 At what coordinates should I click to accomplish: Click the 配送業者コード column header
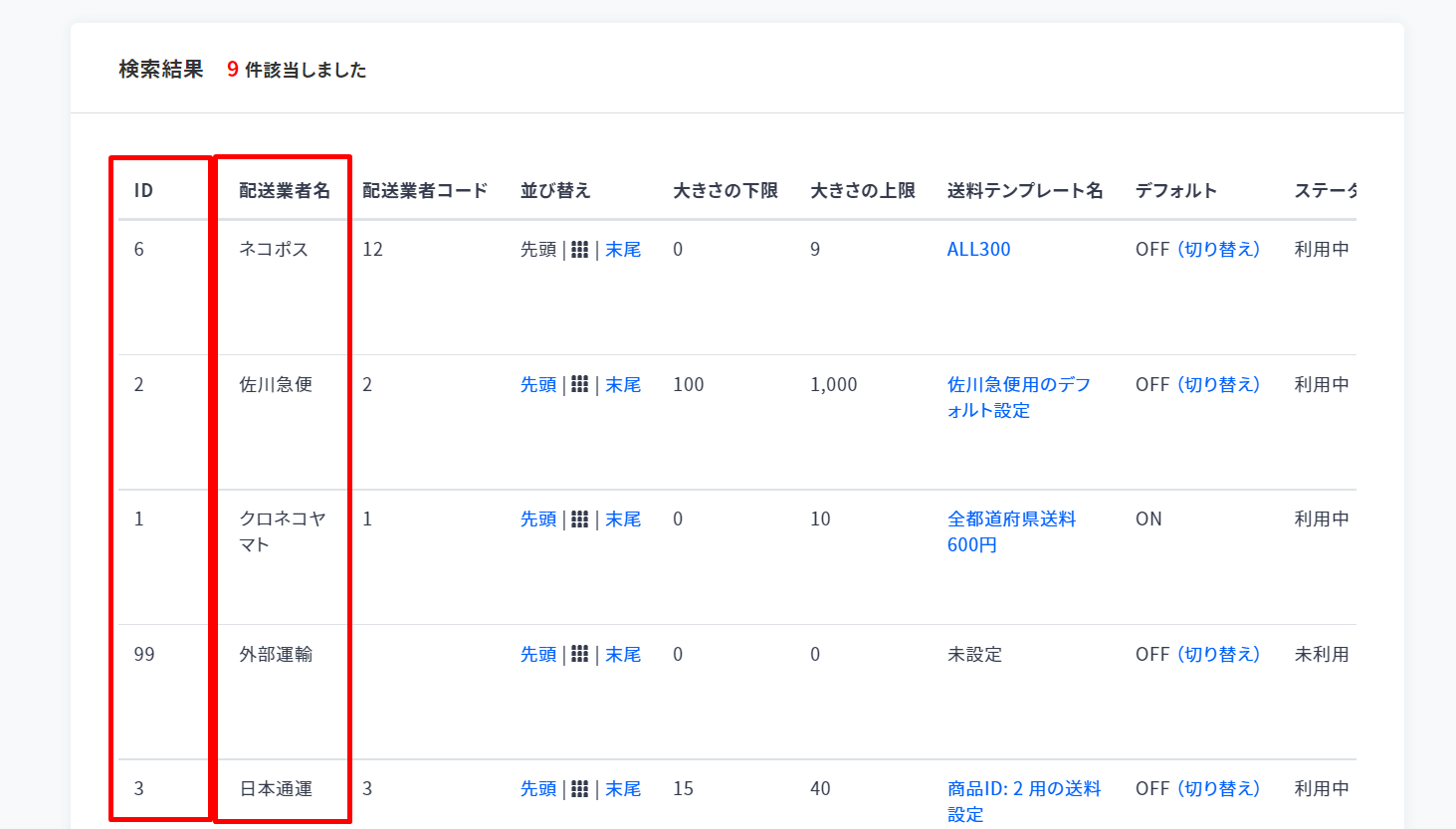click(x=425, y=190)
